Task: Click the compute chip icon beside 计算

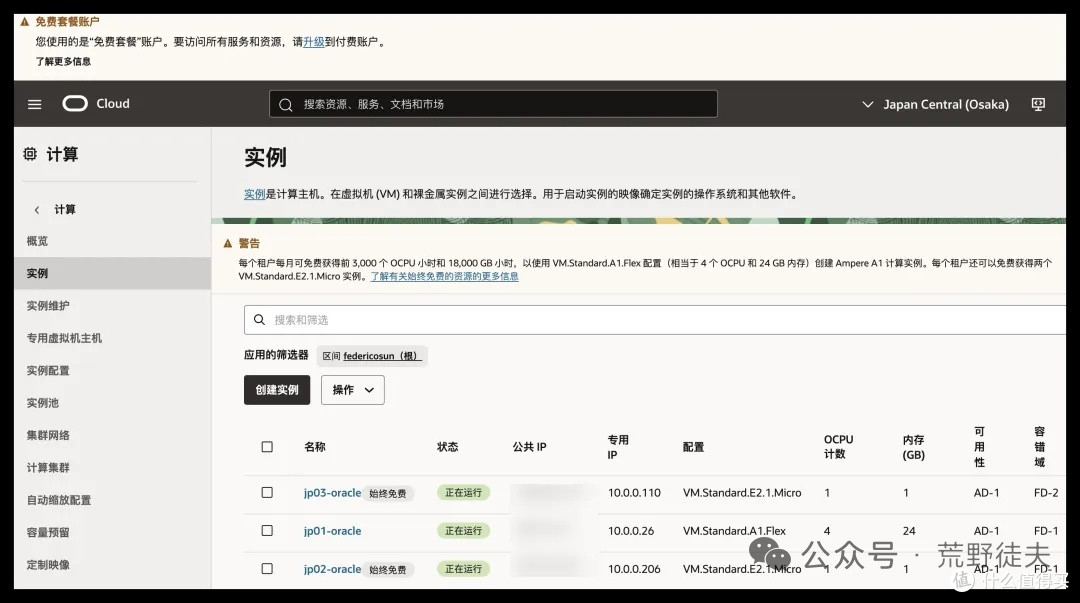Action: [x=30, y=154]
